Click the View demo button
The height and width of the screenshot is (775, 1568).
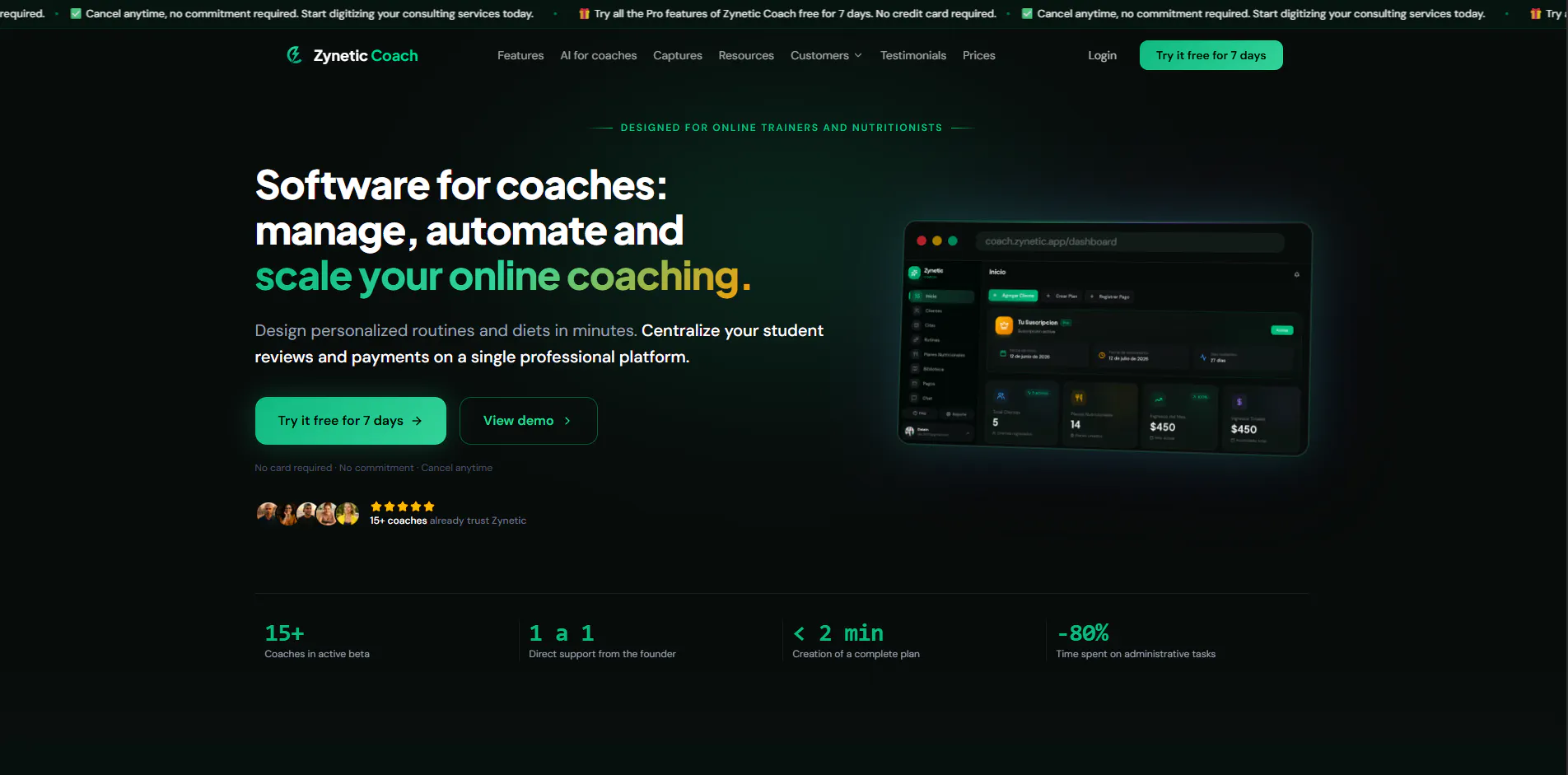tap(529, 421)
